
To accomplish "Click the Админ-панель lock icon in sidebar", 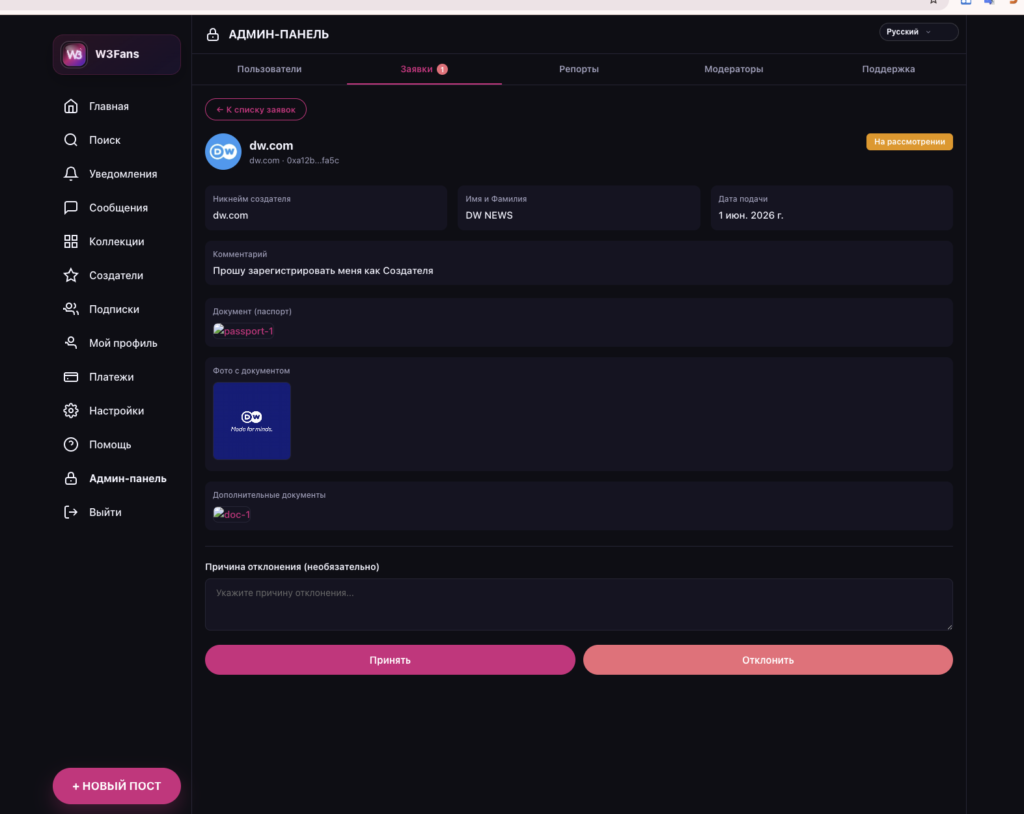I will coord(71,478).
